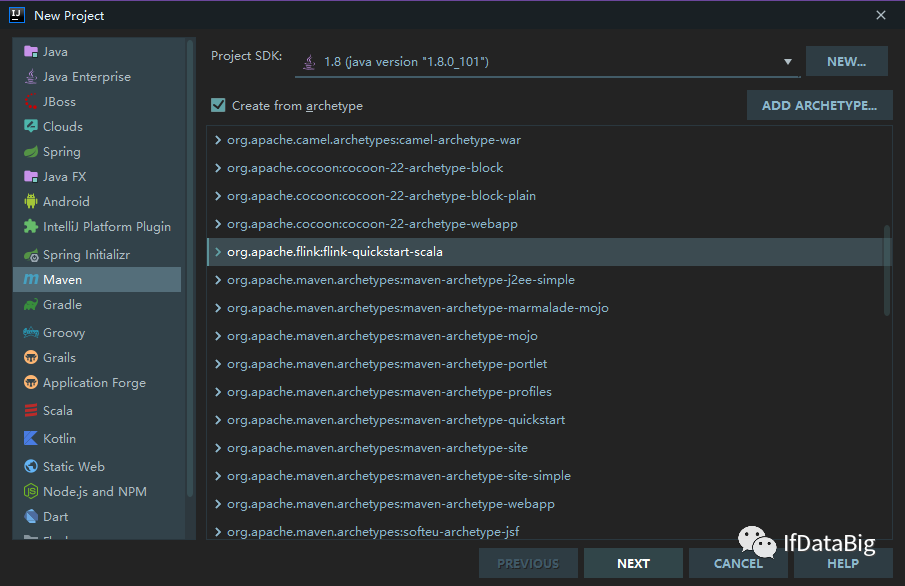This screenshot has height=586, width=905.
Task: Expand maven-archetype-mojo archetype
Action: click(218, 336)
